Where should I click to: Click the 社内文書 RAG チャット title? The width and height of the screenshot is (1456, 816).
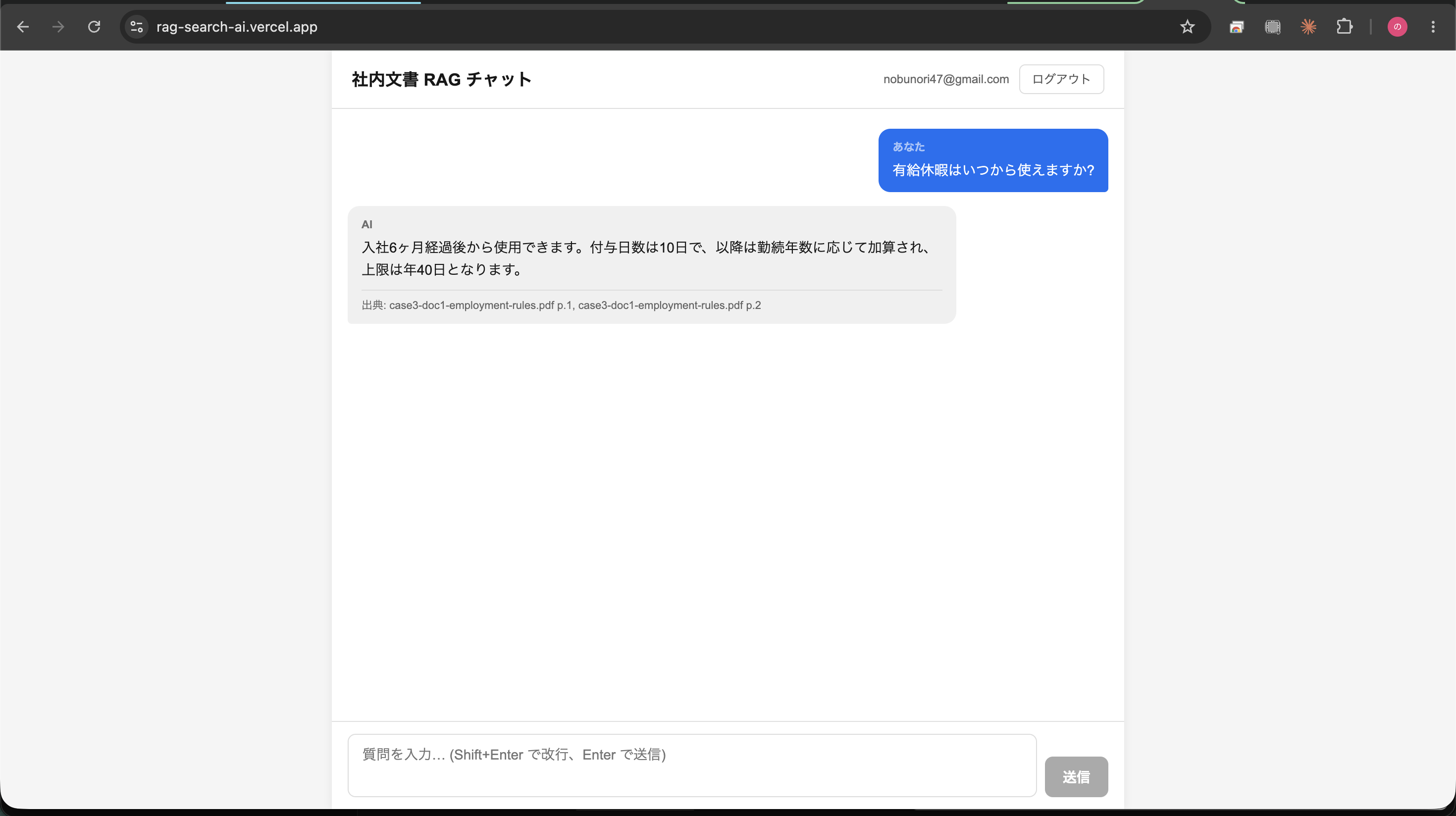[x=441, y=79]
